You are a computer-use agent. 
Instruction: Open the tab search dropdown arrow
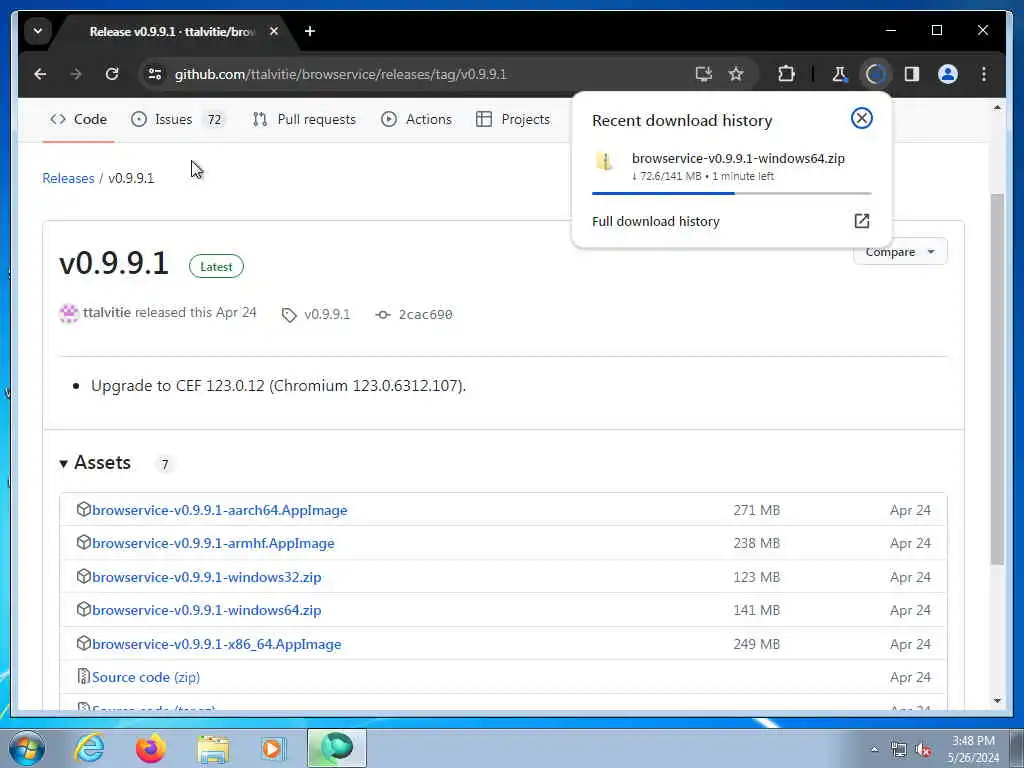[38, 31]
